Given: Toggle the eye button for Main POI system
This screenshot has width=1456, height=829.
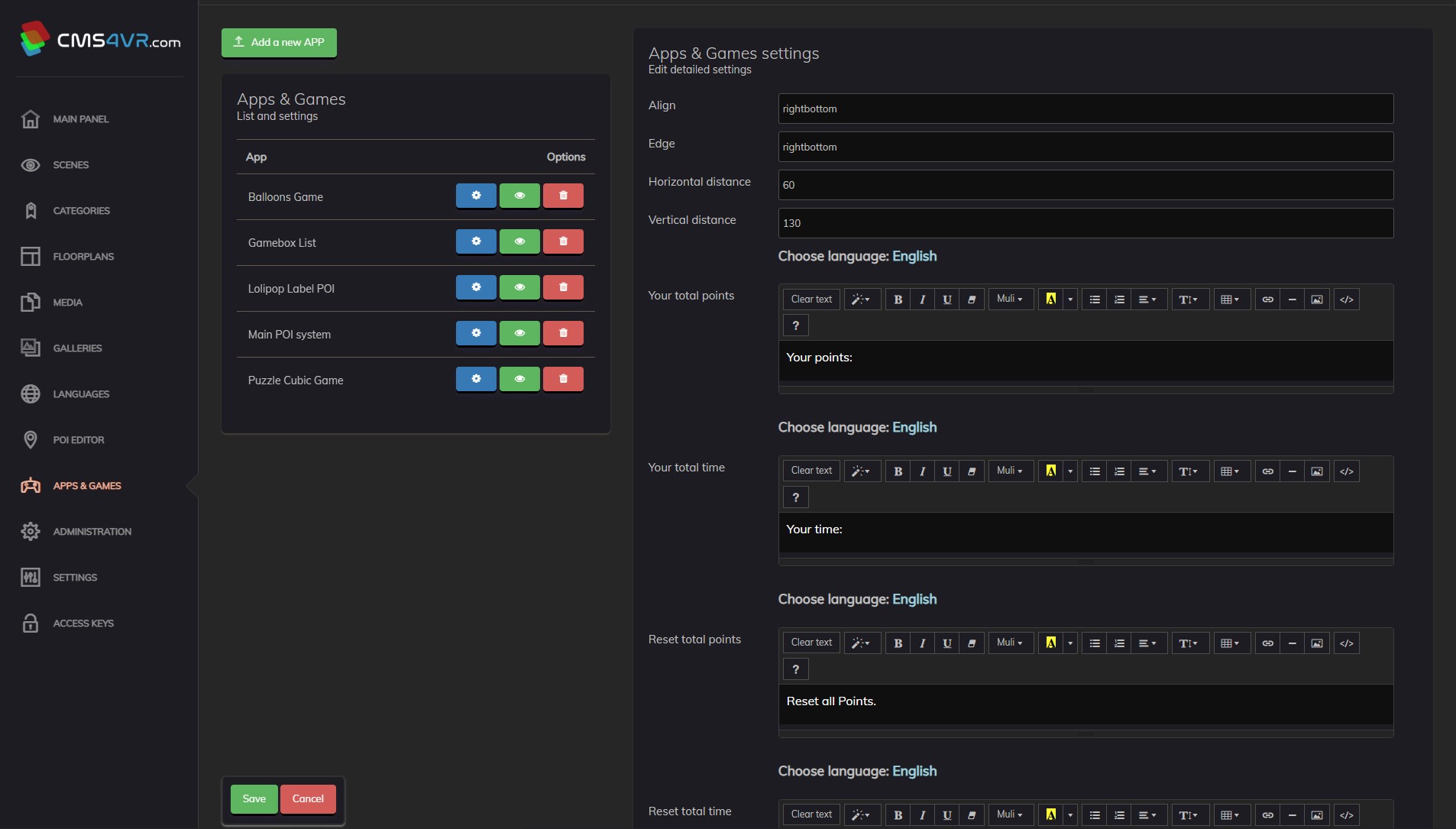Looking at the screenshot, I should click(519, 333).
